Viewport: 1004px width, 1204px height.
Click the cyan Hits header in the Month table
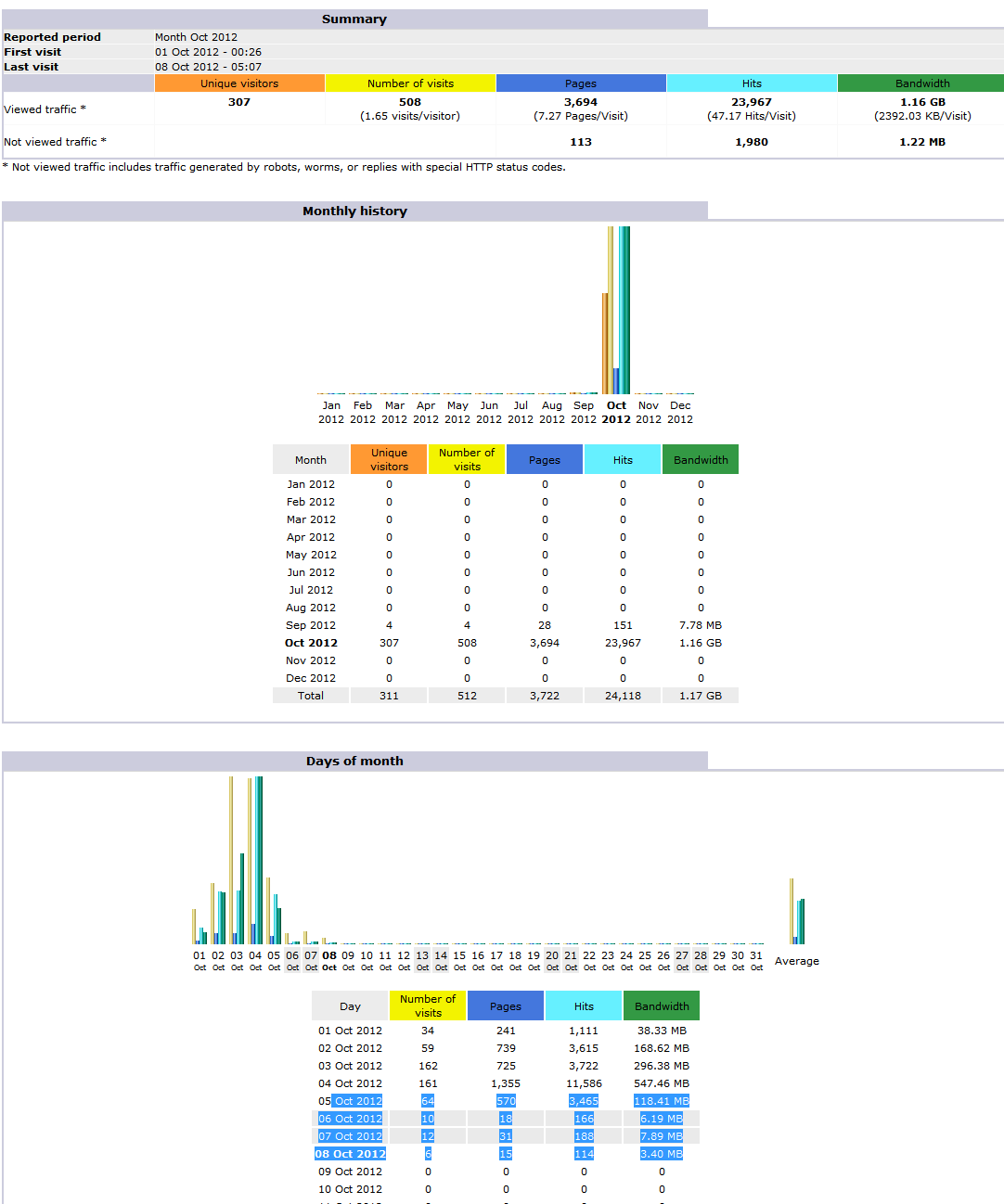pyautogui.click(x=623, y=460)
